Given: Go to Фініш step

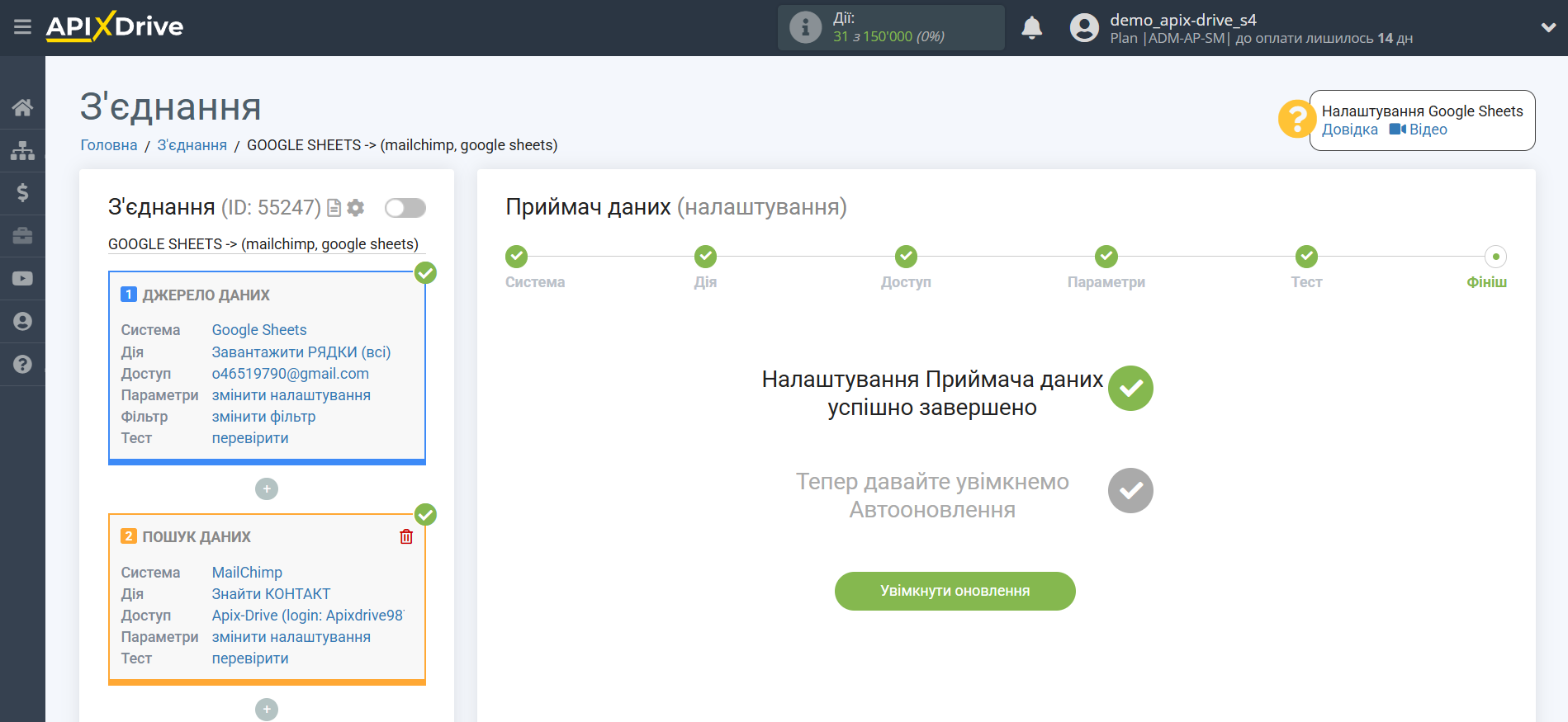Looking at the screenshot, I should click(1495, 257).
